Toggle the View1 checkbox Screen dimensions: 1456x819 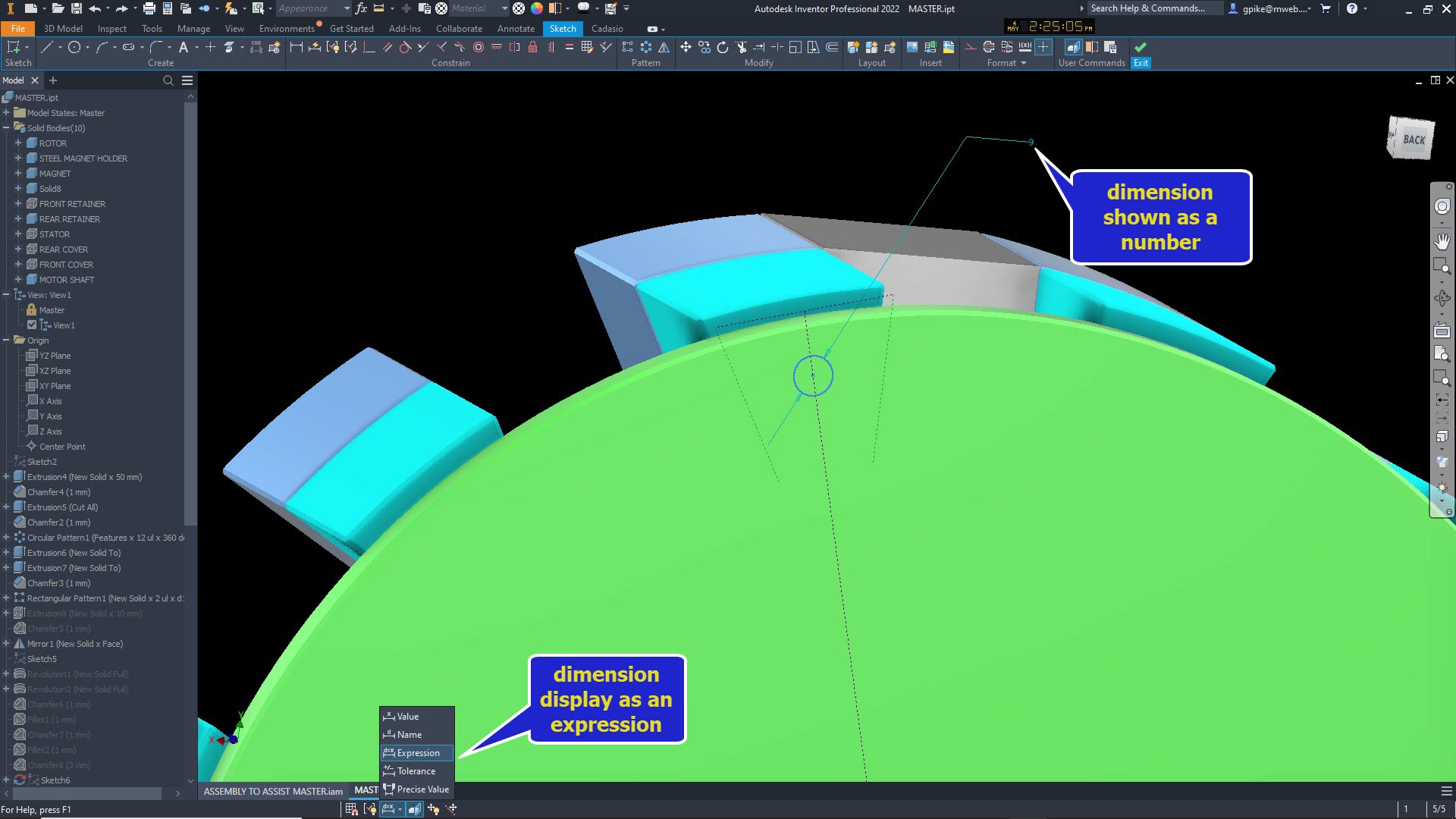(x=32, y=325)
